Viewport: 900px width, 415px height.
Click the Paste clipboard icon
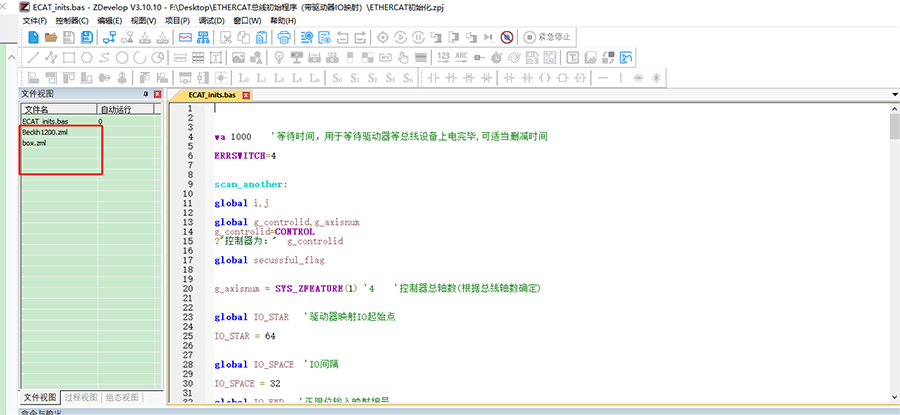point(261,38)
